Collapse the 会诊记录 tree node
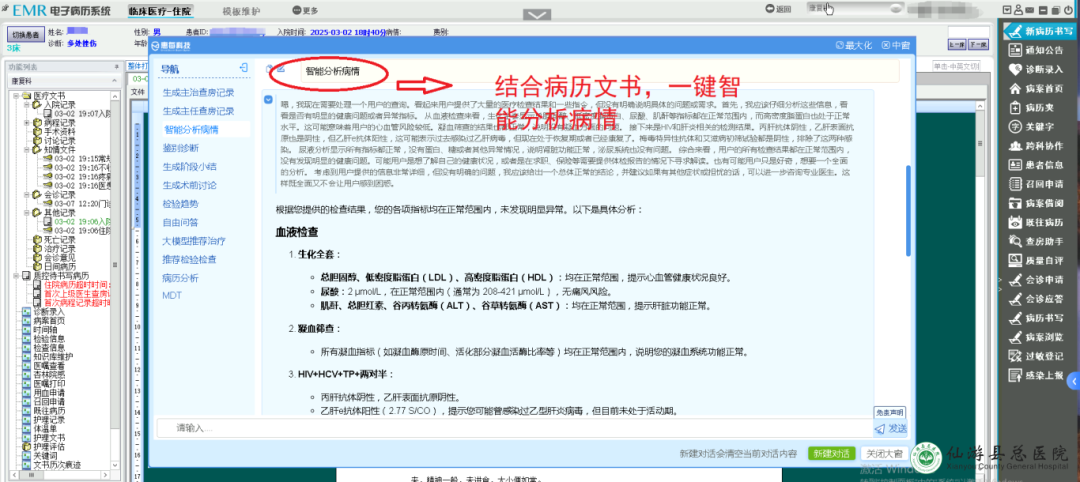This screenshot has height=482, width=1080. 26,195
